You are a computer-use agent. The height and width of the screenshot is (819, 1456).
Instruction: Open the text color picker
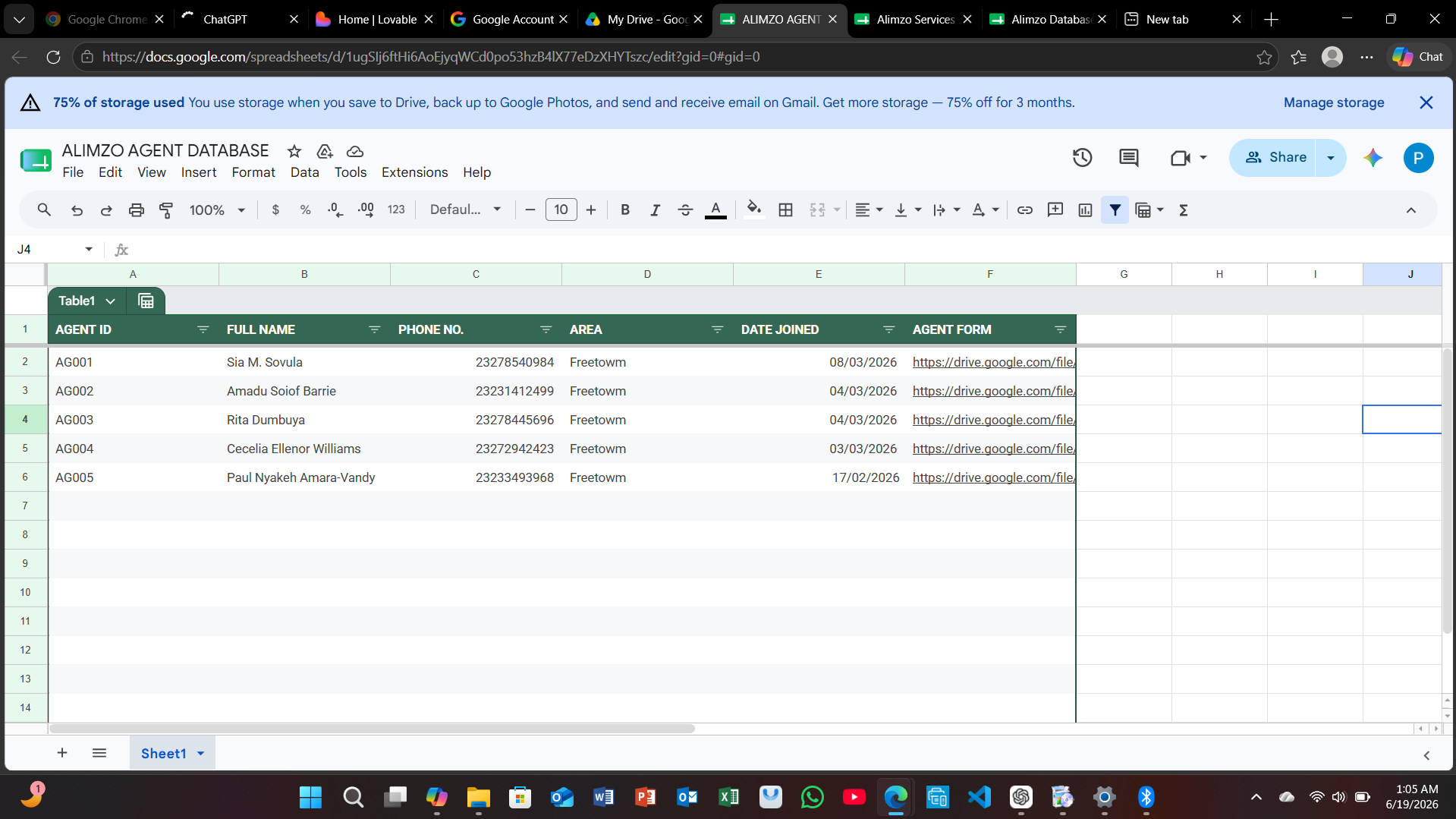[x=715, y=209]
